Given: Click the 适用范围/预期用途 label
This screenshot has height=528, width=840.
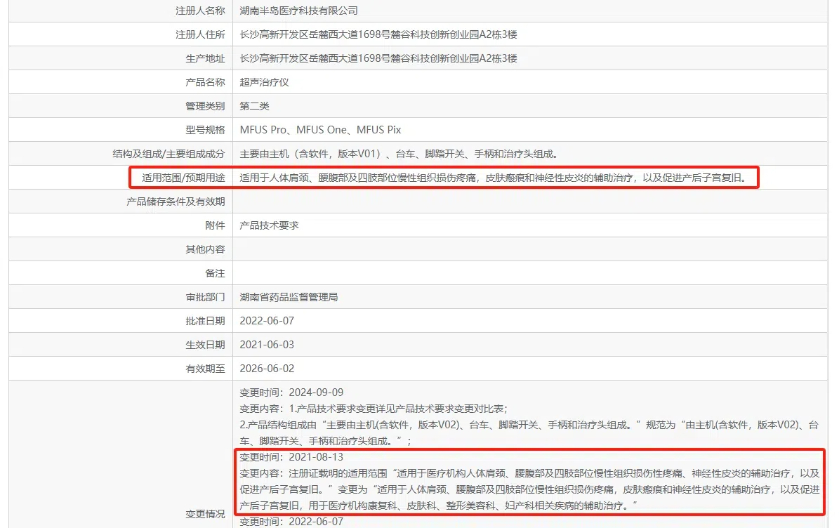Looking at the screenshot, I should (x=183, y=178).
